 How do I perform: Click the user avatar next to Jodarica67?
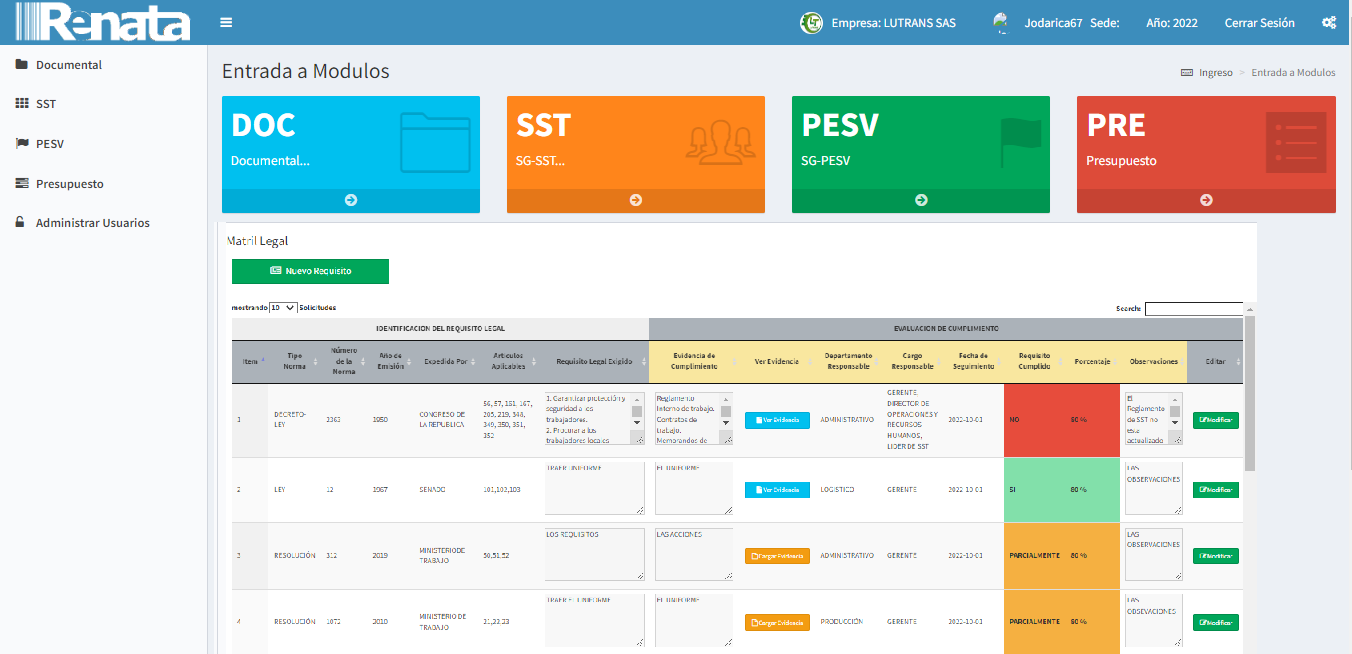(x=1000, y=23)
